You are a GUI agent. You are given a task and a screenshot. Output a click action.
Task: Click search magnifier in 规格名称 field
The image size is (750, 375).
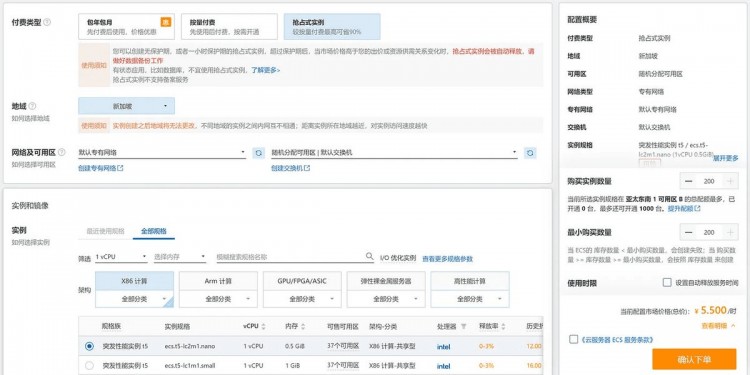click(369, 256)
